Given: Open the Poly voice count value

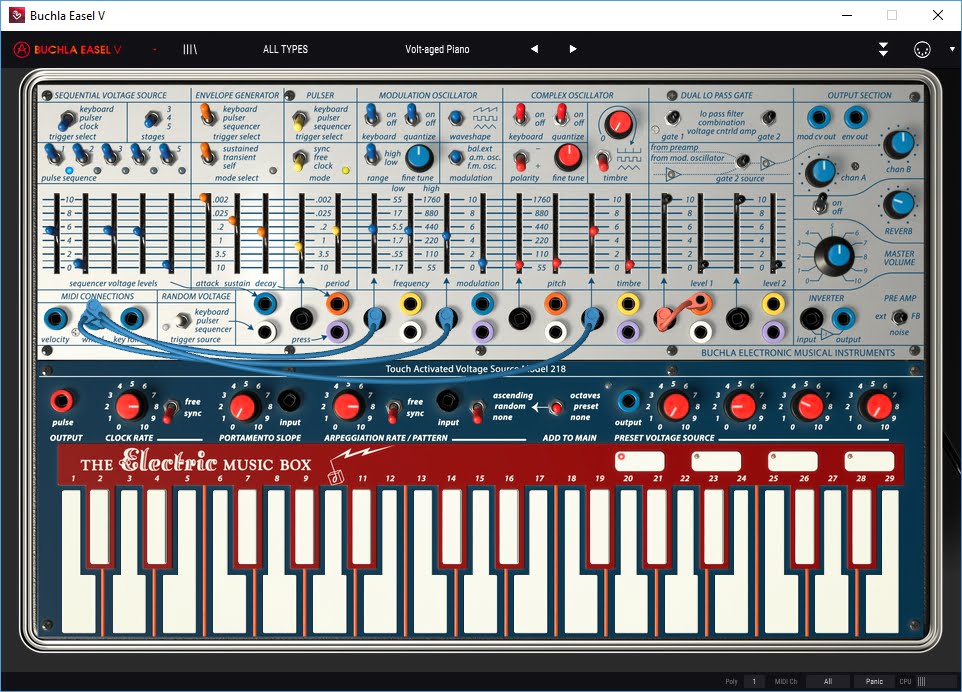Looking at the screenshot, I should 754,681.
